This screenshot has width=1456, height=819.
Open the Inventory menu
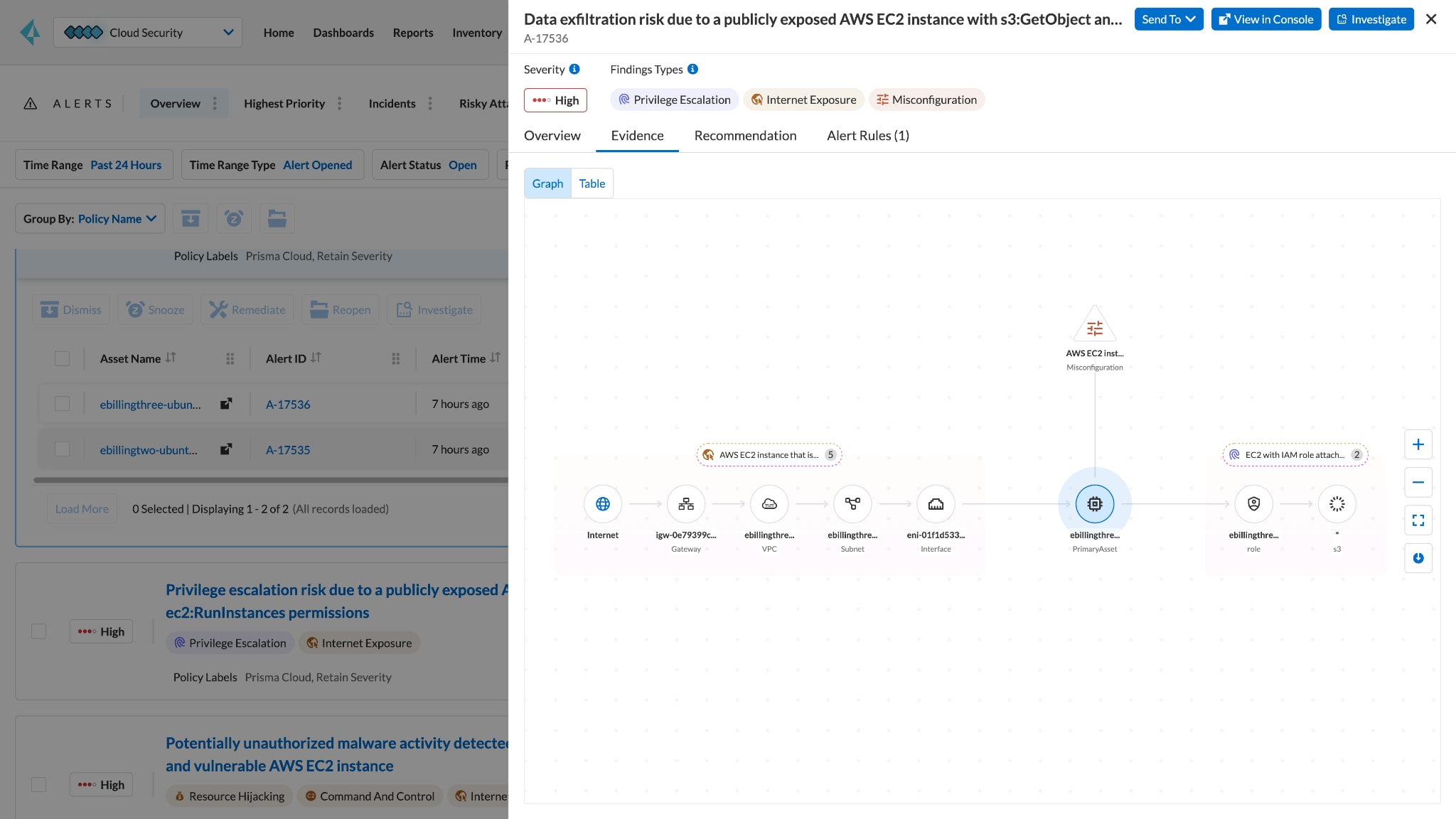(477, 32)
